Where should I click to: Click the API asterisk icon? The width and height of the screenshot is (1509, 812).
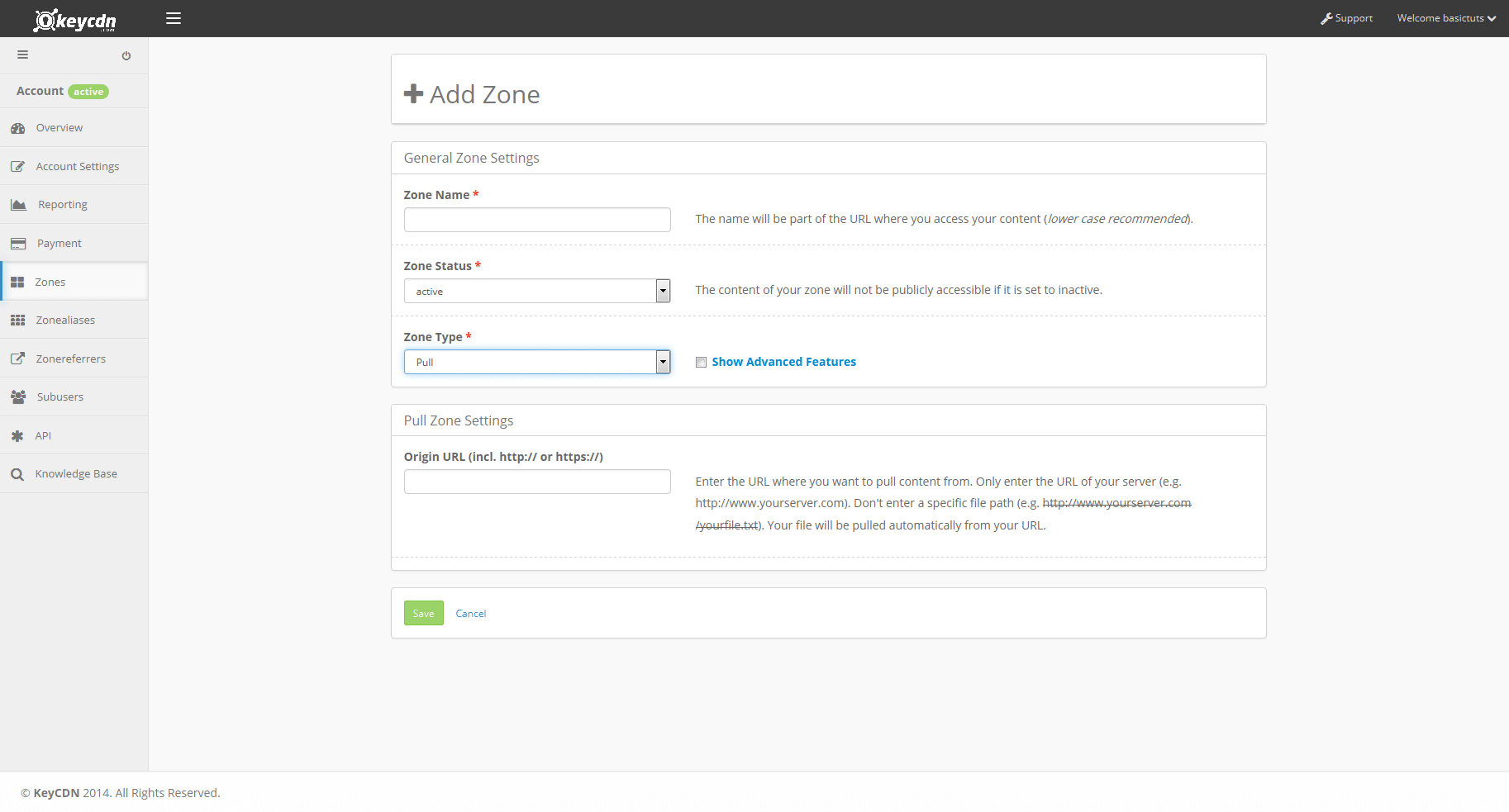coord(17,436)
